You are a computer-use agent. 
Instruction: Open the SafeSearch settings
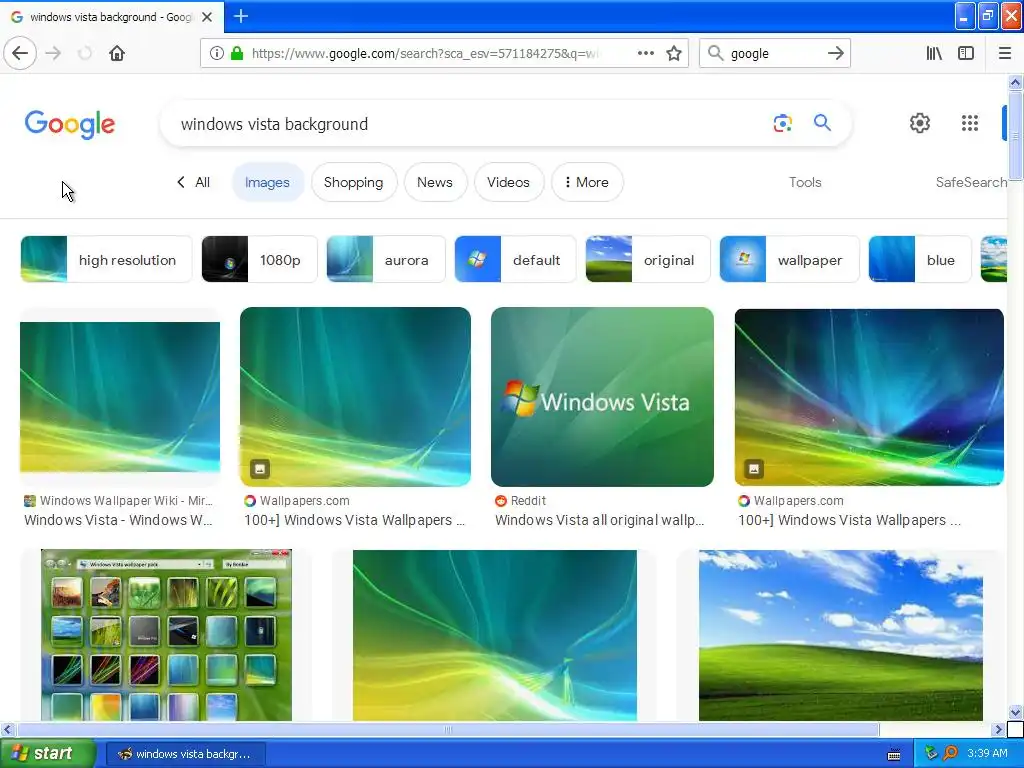tap(971, 182)
